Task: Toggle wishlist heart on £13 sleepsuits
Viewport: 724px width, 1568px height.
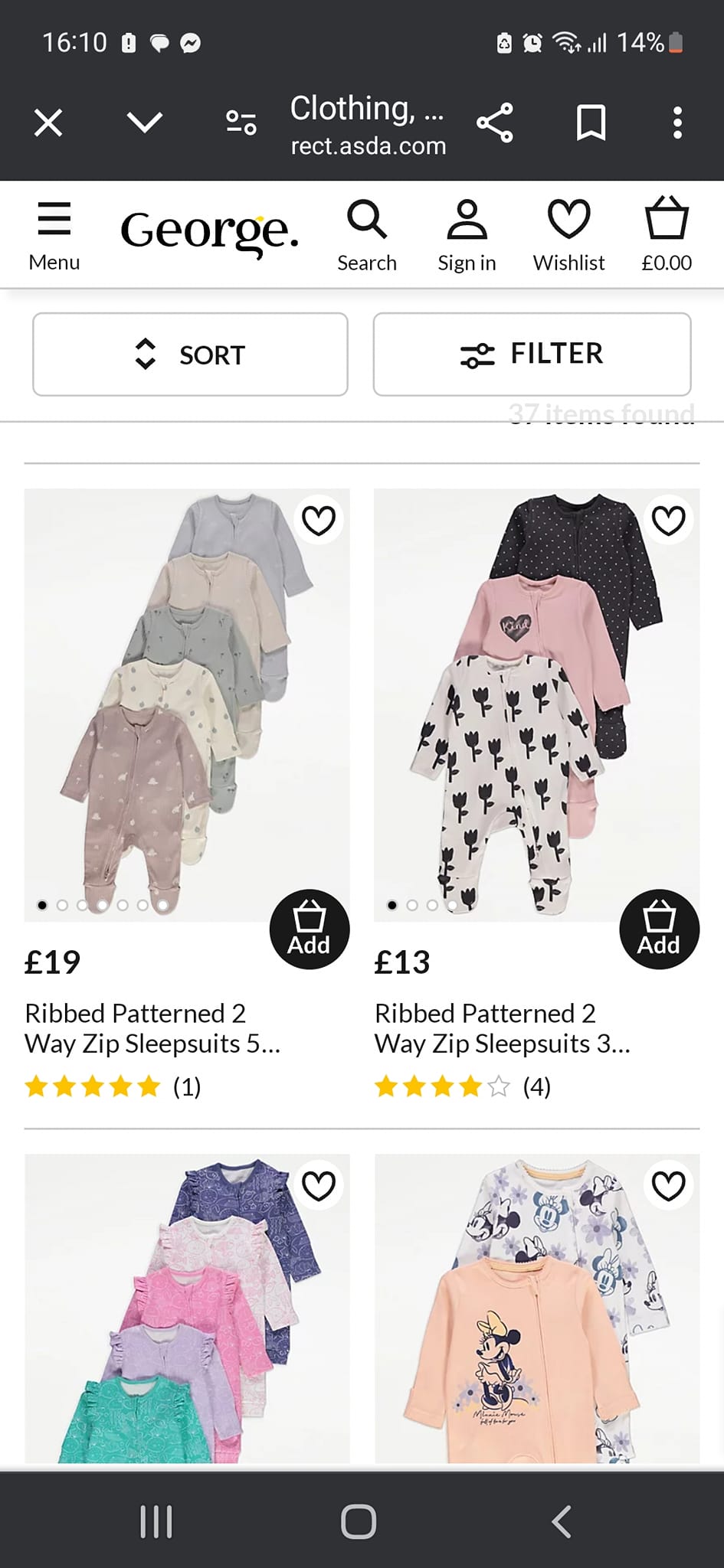Action: [x=668, y=521]
